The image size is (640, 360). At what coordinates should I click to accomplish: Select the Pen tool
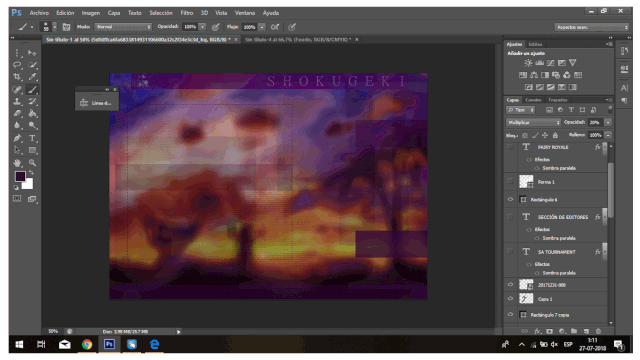pyautogui.click(x=17, y=138)
